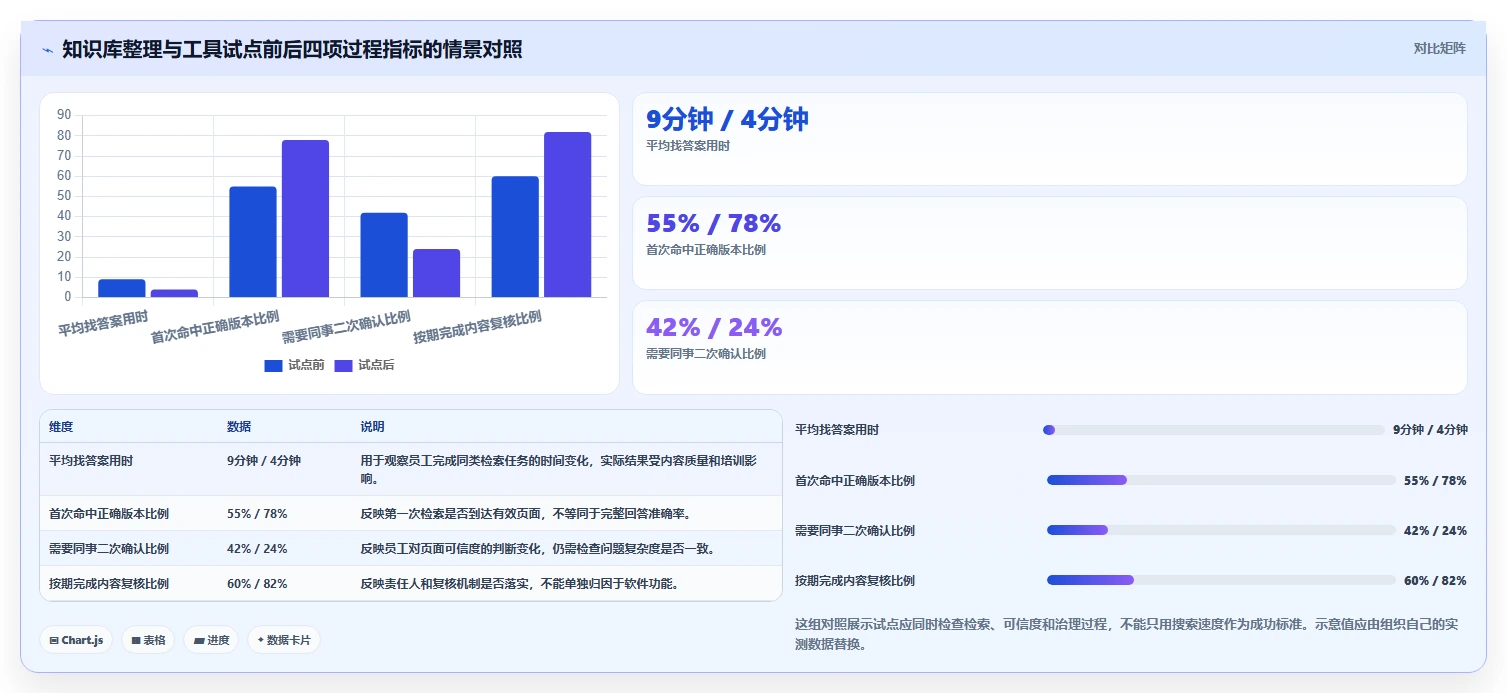This screenshot has height=693, width=1507.
Task: Click the page title 知识库整理与工具试点
Action: [292, 49]
